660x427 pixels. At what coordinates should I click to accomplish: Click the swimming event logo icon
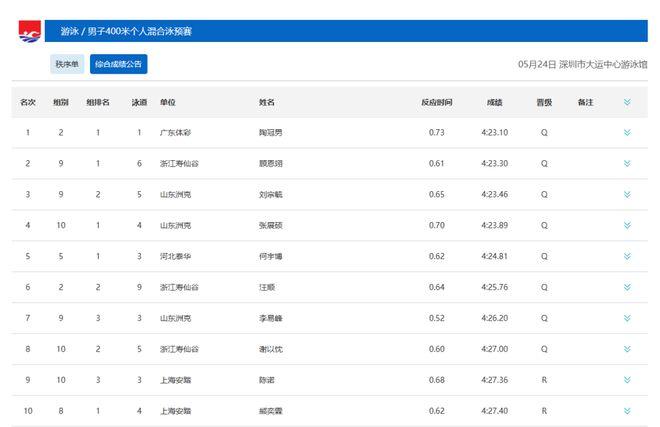30,31
